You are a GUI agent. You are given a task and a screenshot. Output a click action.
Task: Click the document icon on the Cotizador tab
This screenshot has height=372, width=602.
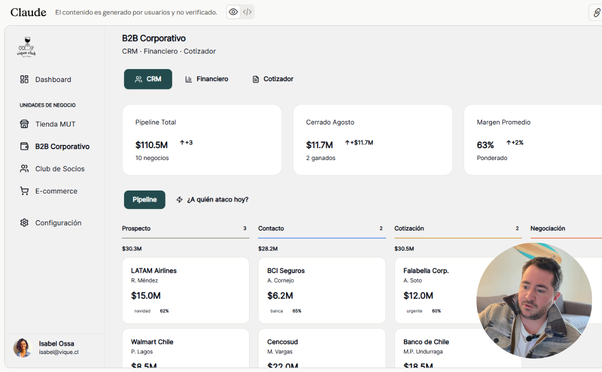click(x=255, y=79)
